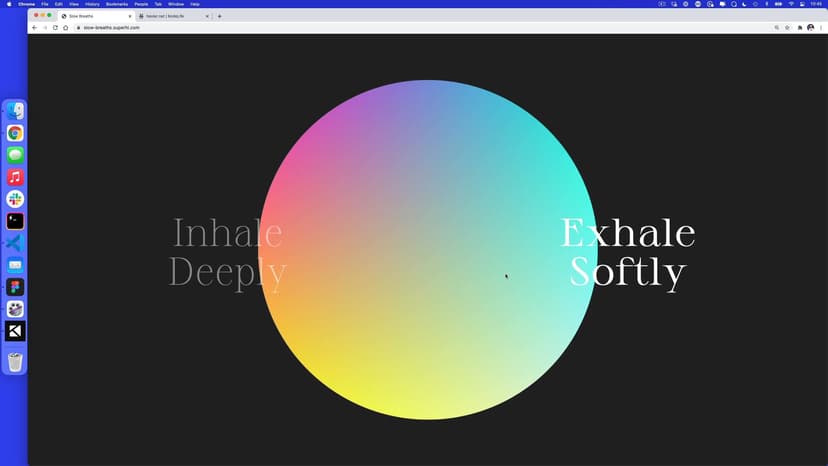Go to the browser home page

[65, 27]
